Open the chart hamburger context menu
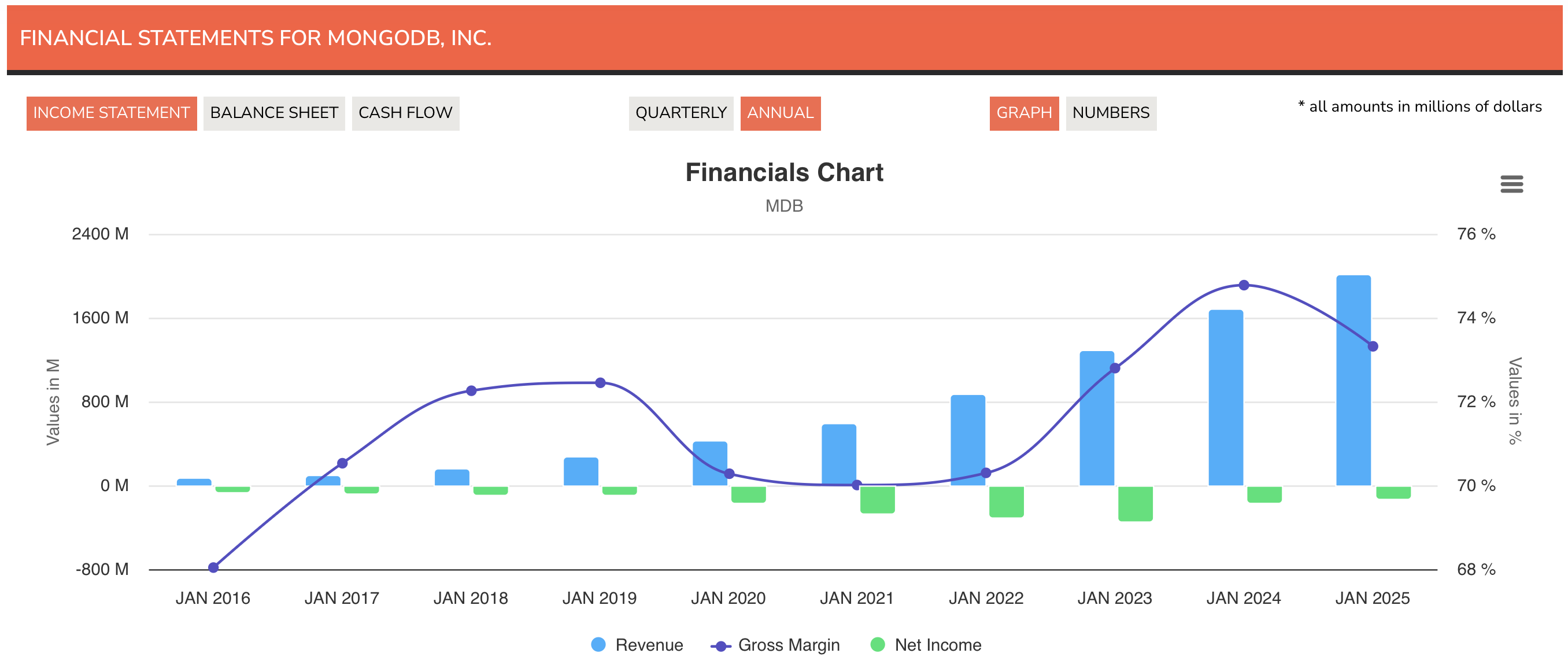Screen dimensions: 1568x664 (x=1511, y=184)
